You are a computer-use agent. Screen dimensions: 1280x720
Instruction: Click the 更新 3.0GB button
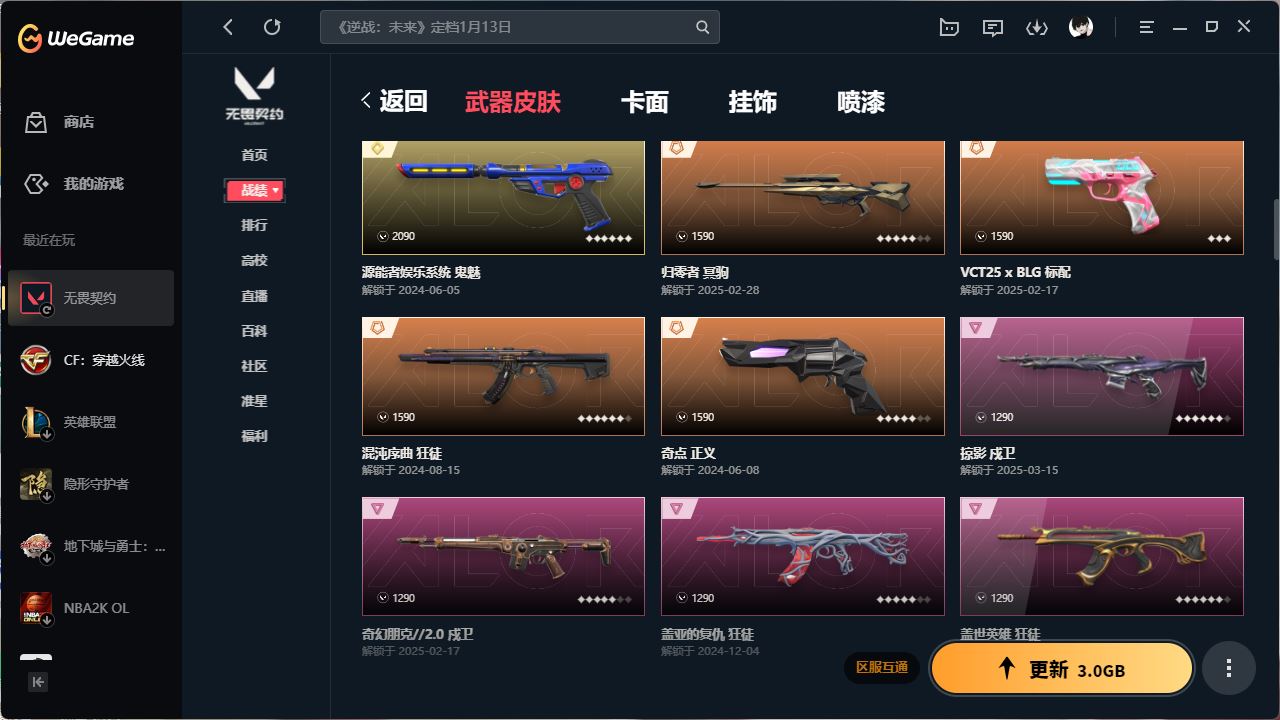pyautogui.click(x=1062, y=668)
